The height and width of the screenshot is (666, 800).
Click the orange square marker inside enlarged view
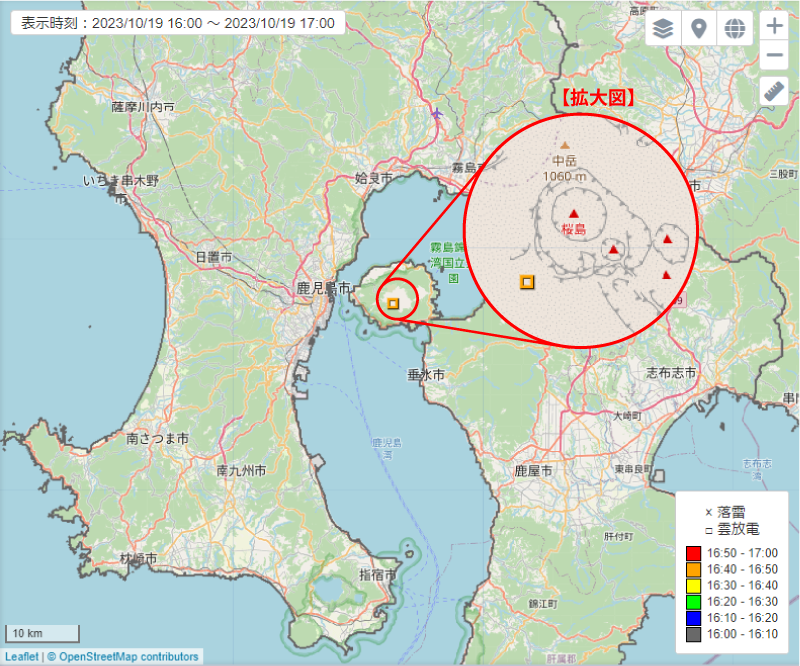[526, 282]
